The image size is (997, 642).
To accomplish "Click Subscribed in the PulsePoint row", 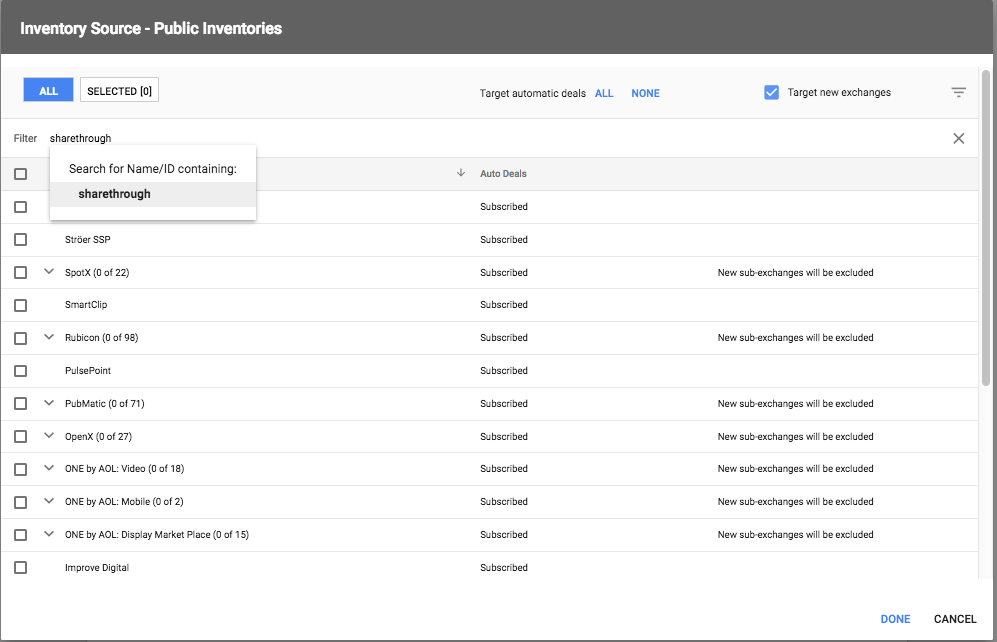I will pyautogui.click(x=504, y=371).
